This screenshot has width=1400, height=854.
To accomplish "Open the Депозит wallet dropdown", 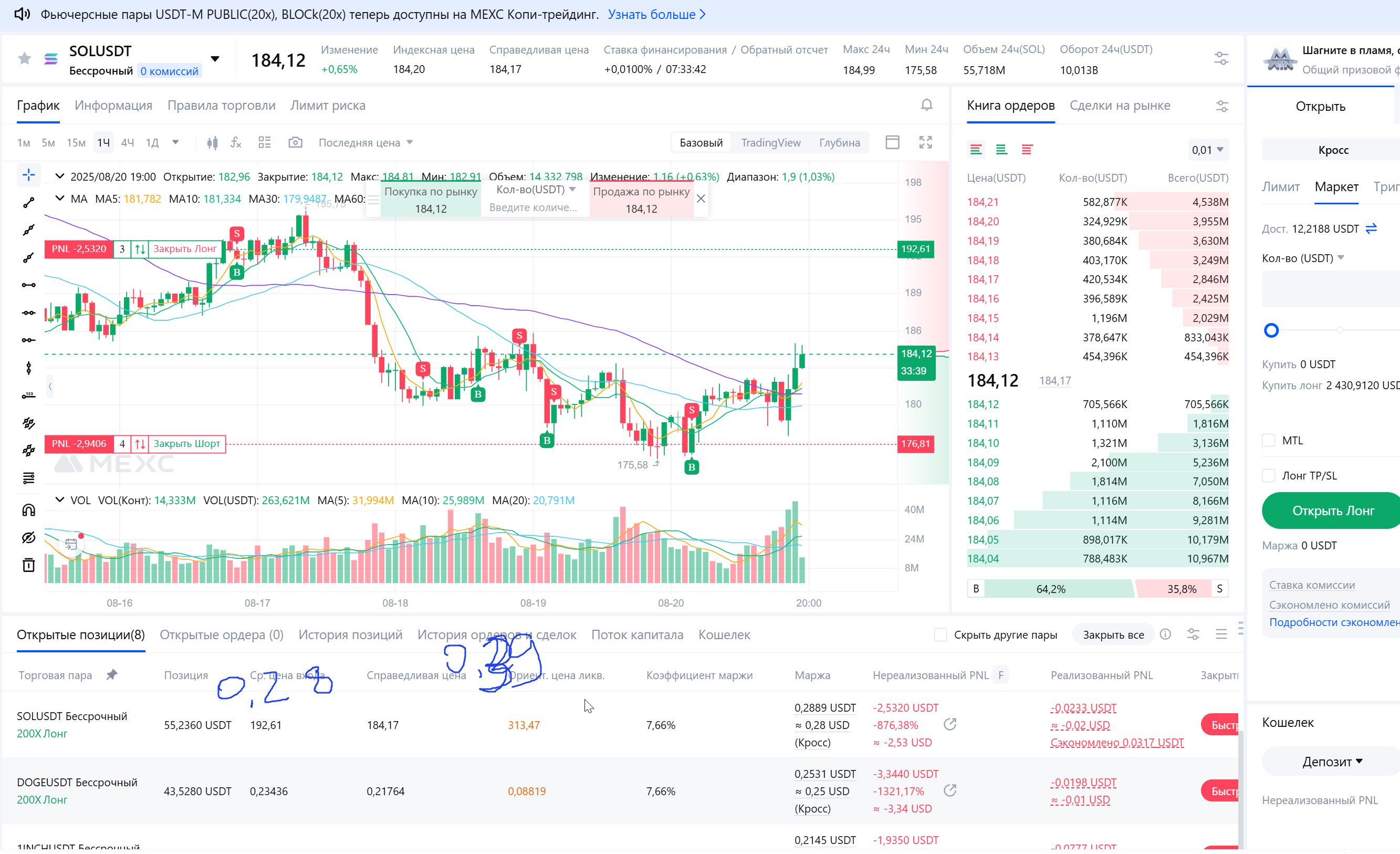I will click(1332, 762).
